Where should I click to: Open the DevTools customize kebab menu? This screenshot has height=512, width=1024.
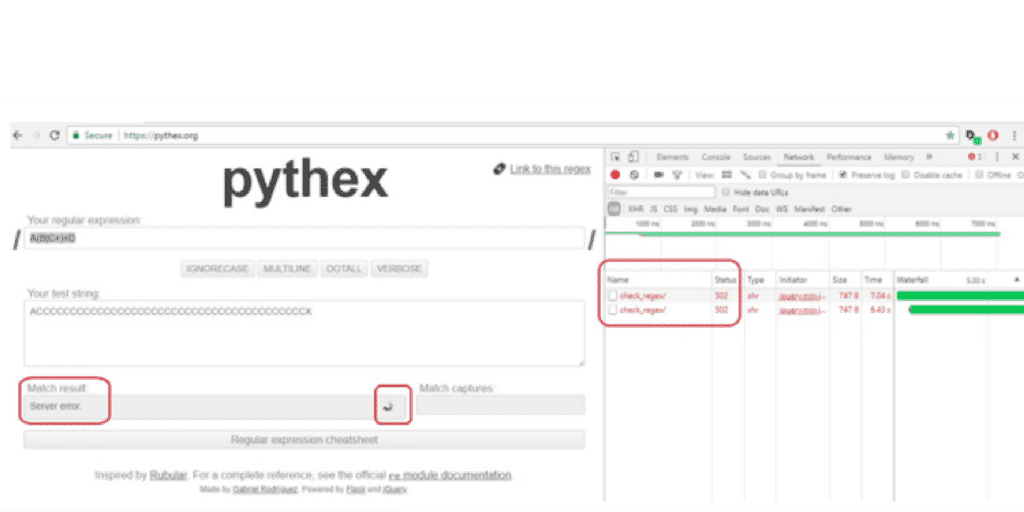pyautogui.click(x=997, y=157)
